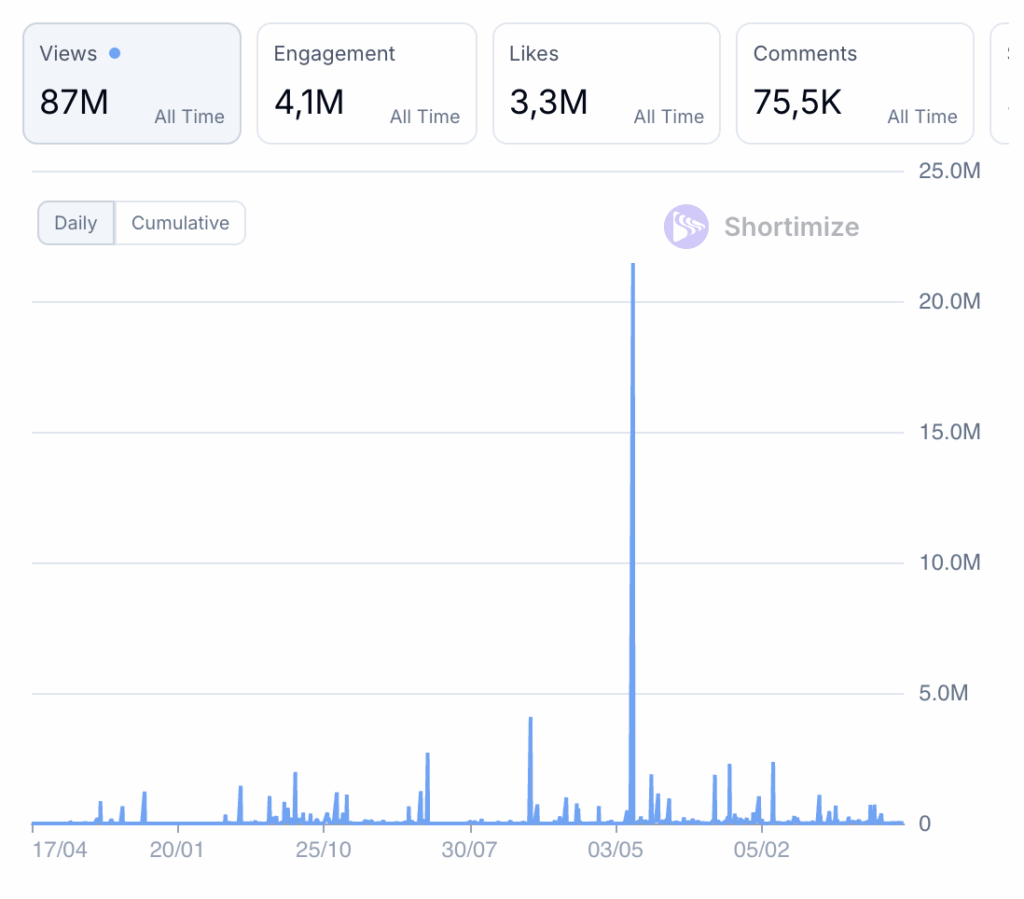Viewport: 1024px width, 899px height.
Task: Select the Views metric card
Action: [132, 84]
